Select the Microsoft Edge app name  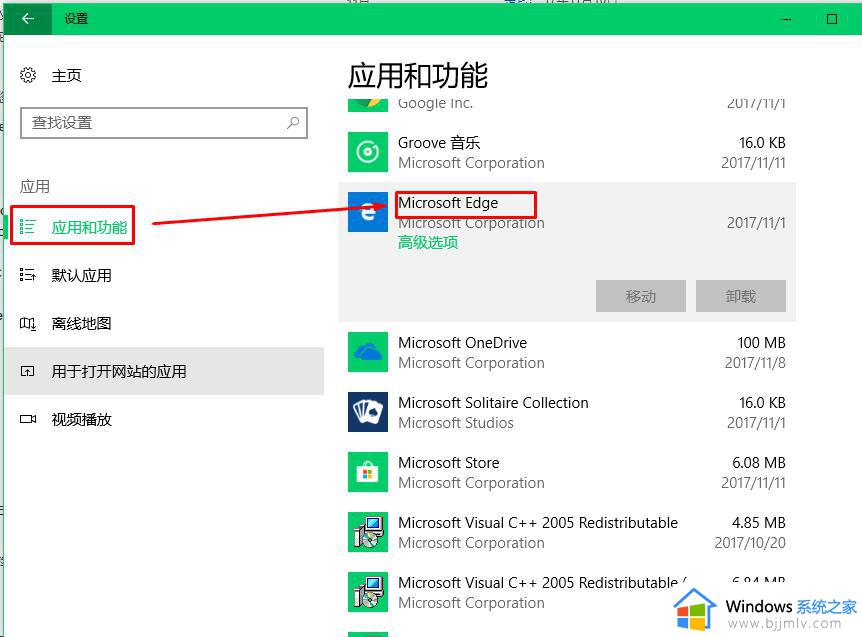click(x=448, y=203)
